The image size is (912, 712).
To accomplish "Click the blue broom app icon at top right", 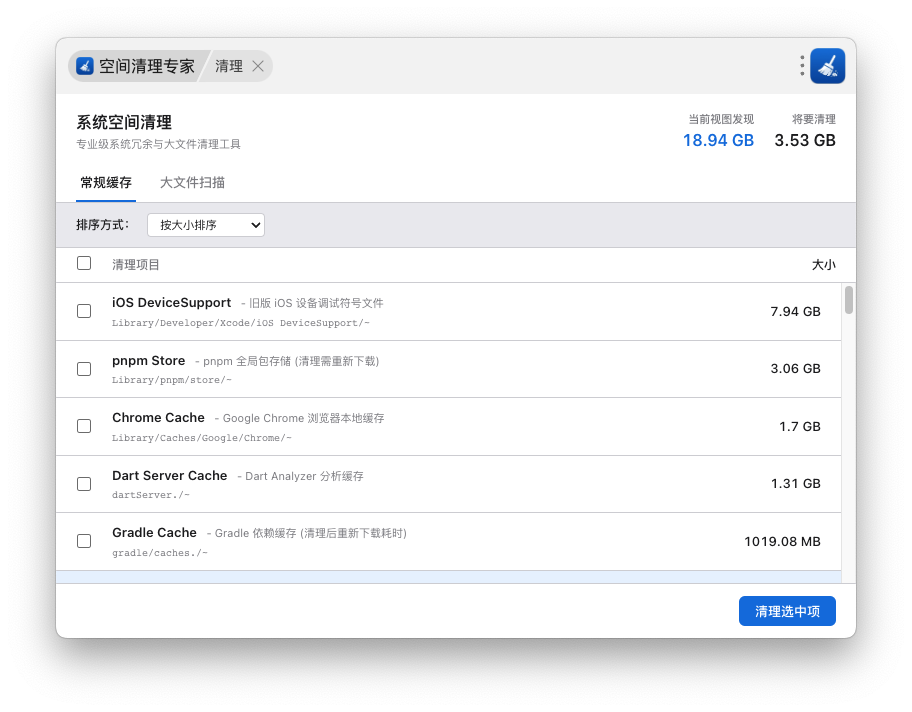I will [x=827, y=66].
